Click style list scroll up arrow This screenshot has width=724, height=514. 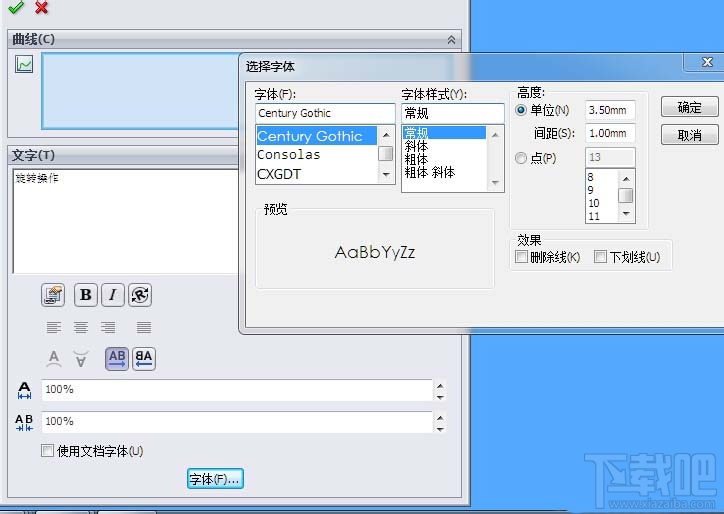(x=495, y=134)
